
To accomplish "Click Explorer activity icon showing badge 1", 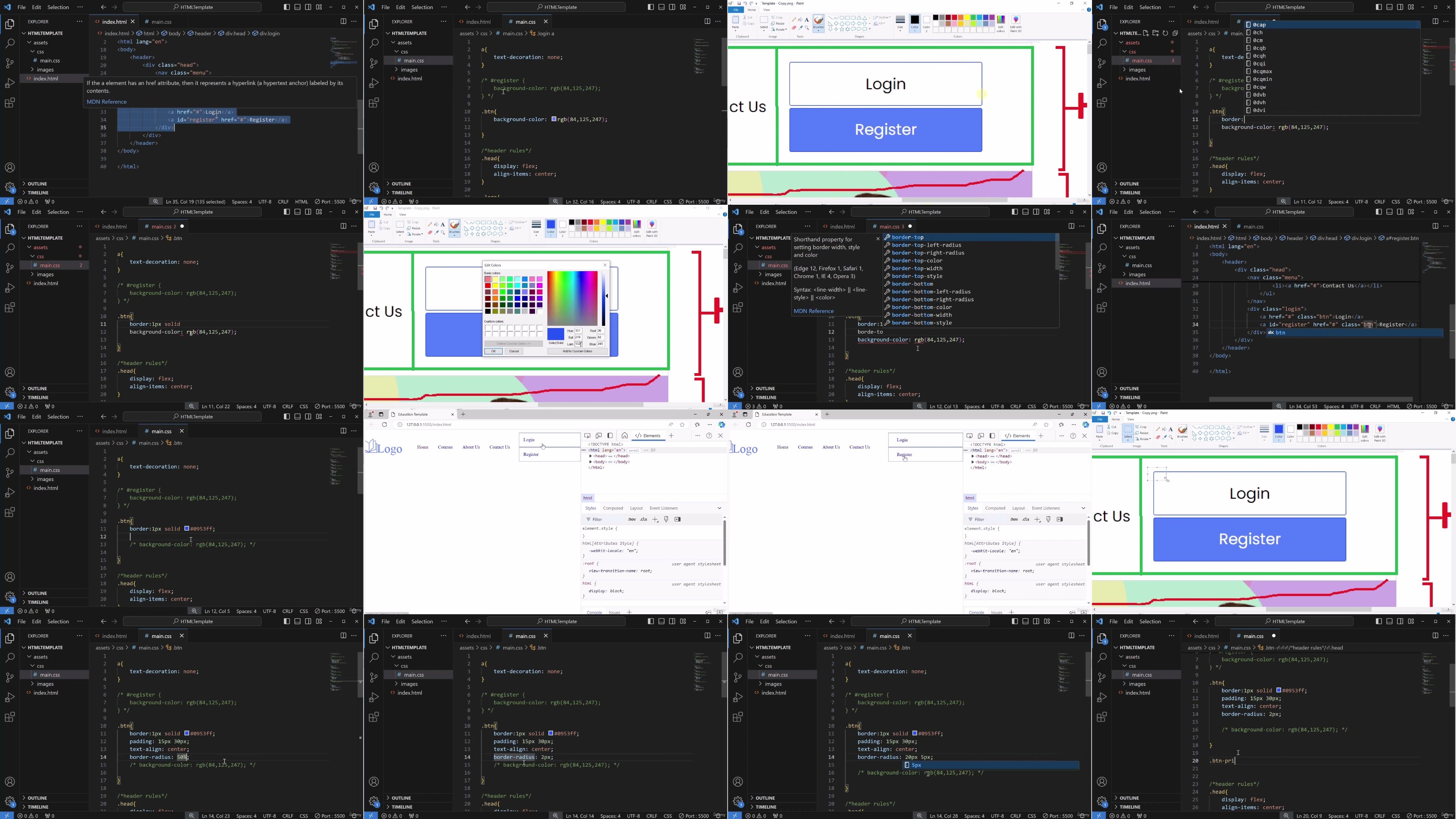I will pyautogui.click(x=1102, y=24).
